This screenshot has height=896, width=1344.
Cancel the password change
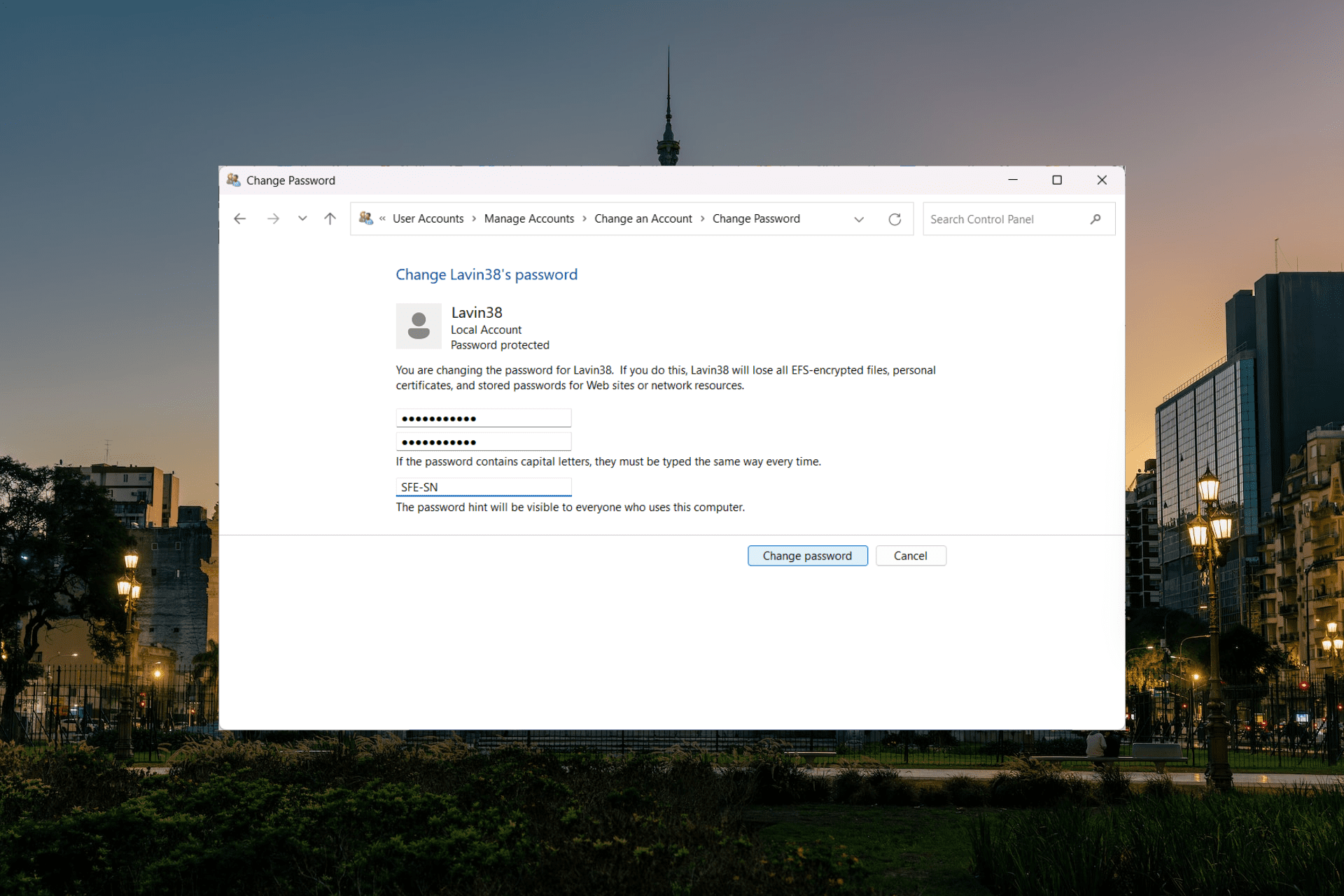911,556
